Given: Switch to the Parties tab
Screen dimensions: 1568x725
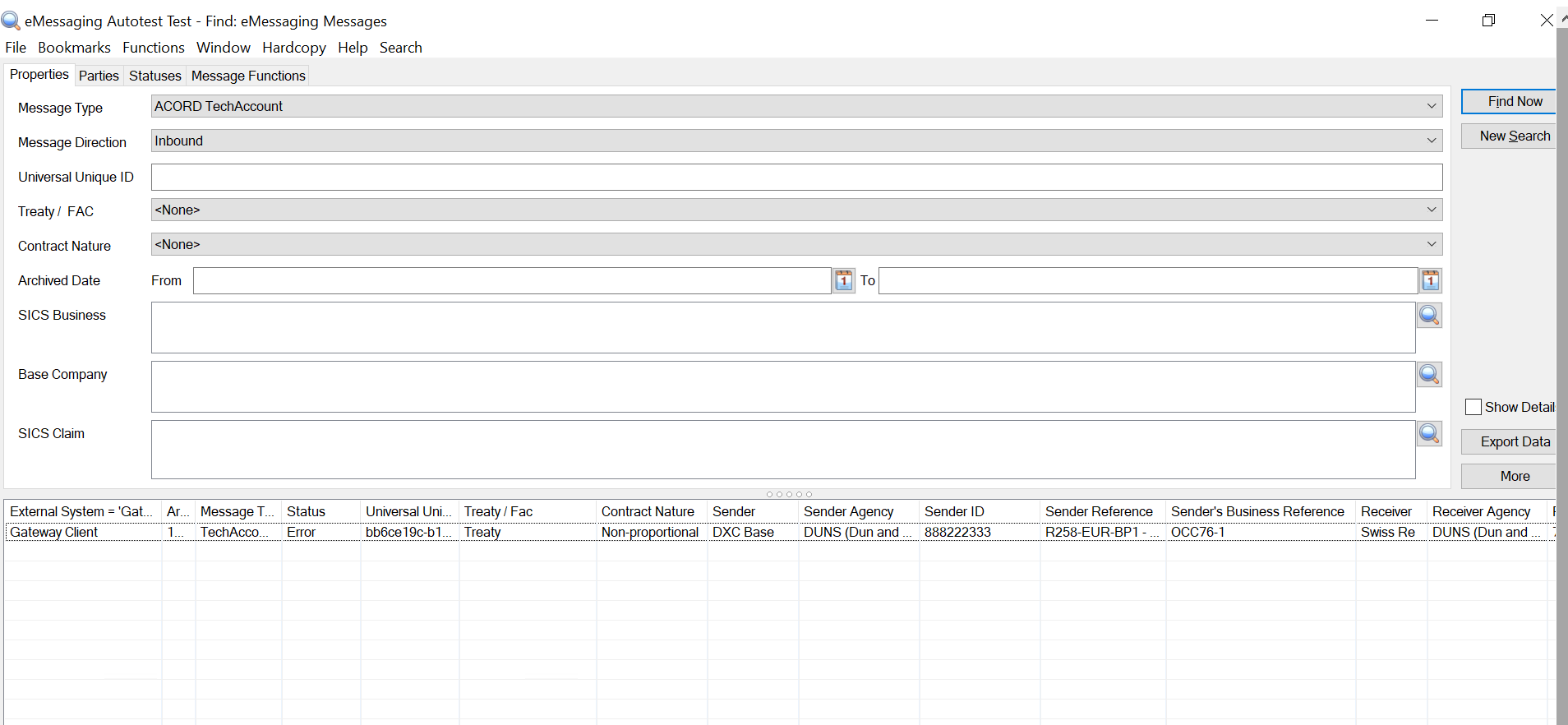Looking at the screenshot, I should click(x=99, y=76).
